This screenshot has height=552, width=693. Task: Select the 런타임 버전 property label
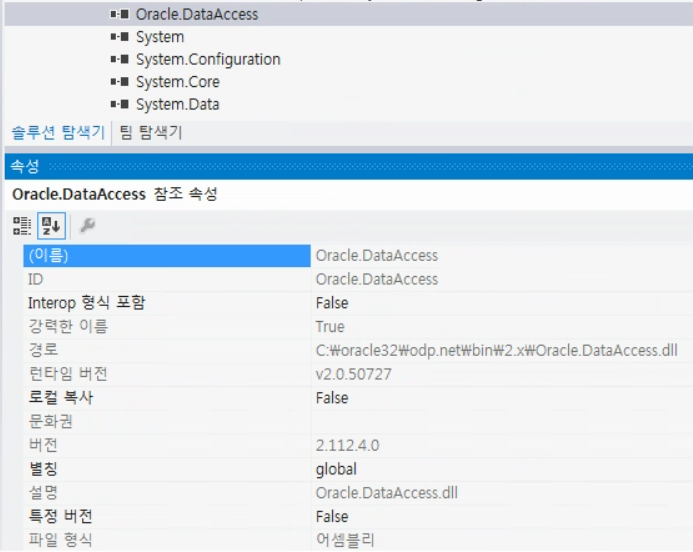pyautogui.click(x=68, y=374)
